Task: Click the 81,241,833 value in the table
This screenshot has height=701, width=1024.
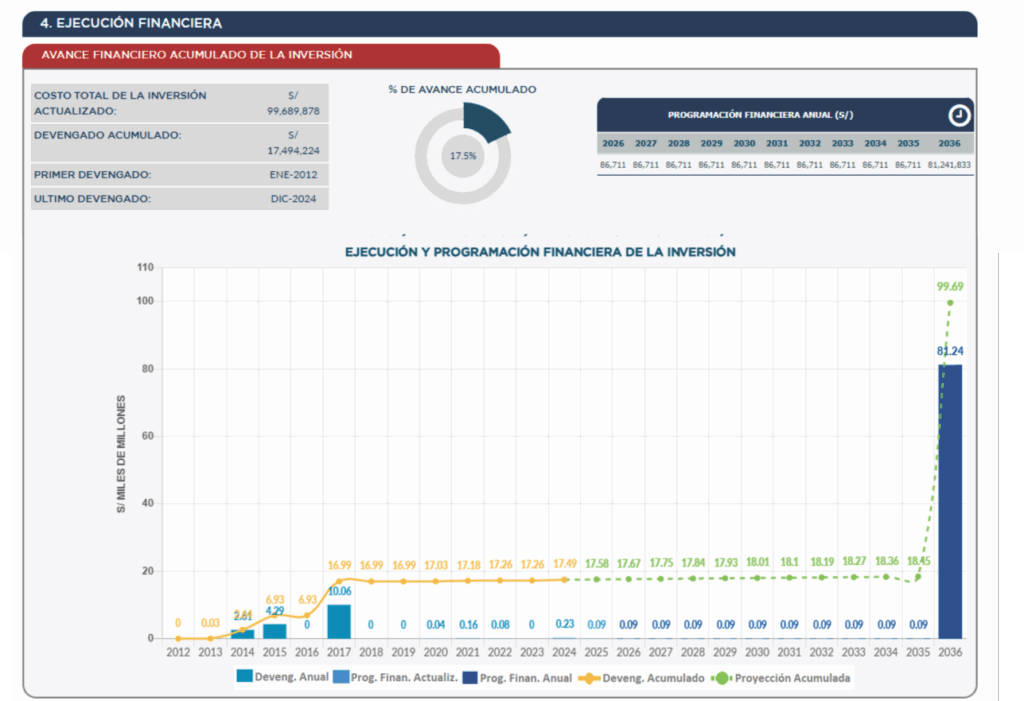Action: (x=949, y=164)
